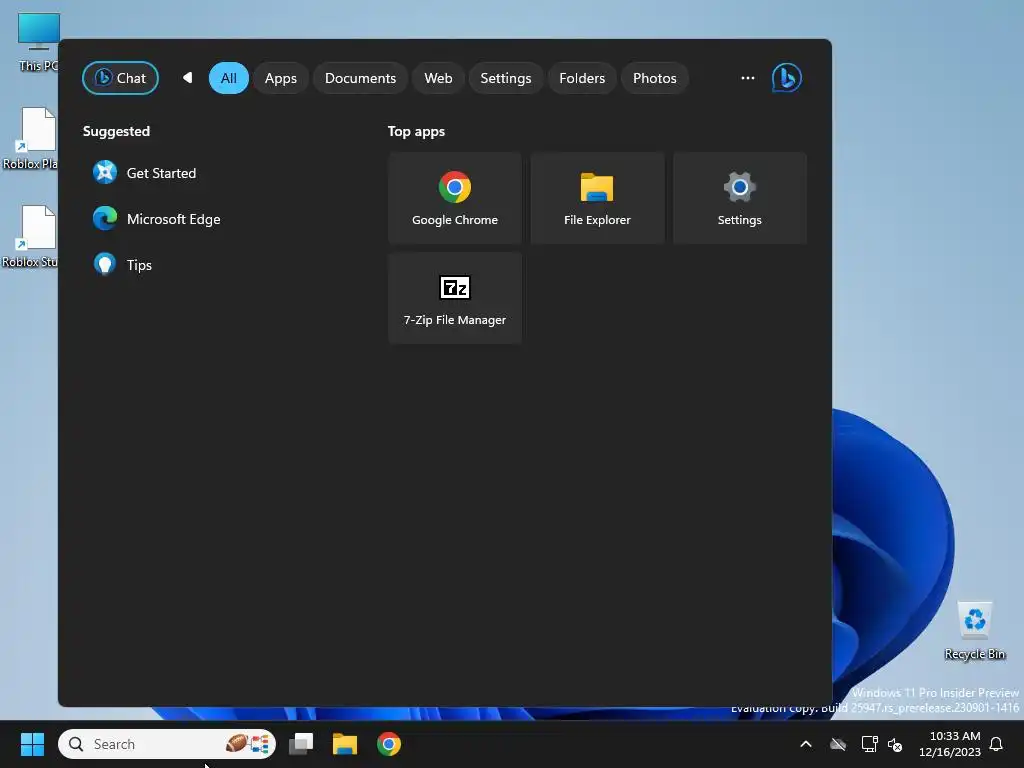Viewport: 1024px width, 768px height.
Task: Click the taskbar Search box
Action: [x=167, y=744]
